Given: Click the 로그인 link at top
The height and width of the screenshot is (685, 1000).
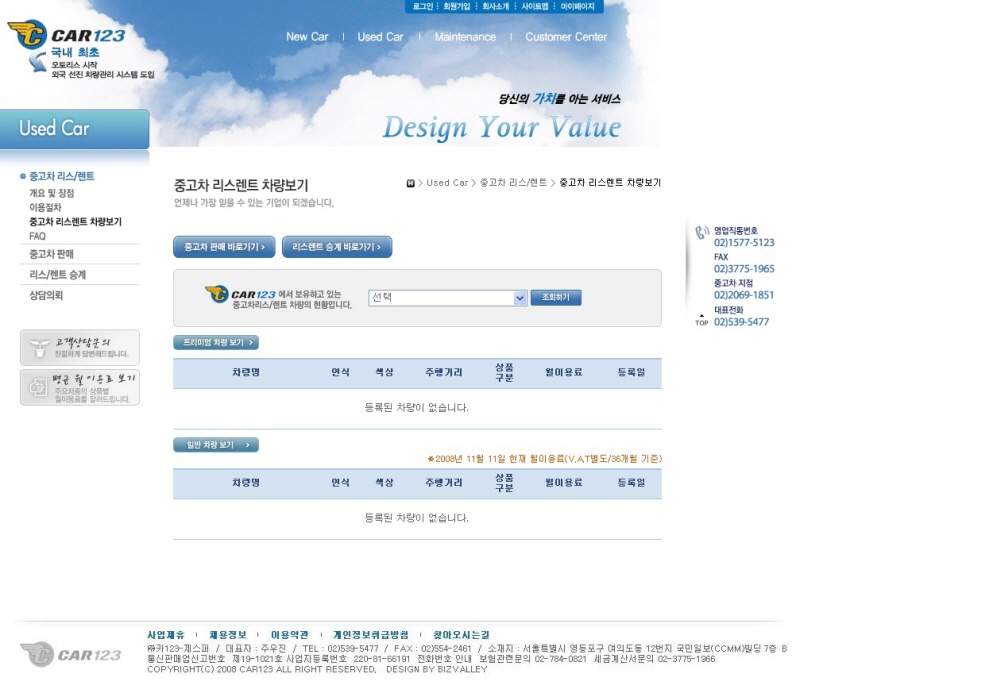Looking at the screenshot, I should [422, 6].
